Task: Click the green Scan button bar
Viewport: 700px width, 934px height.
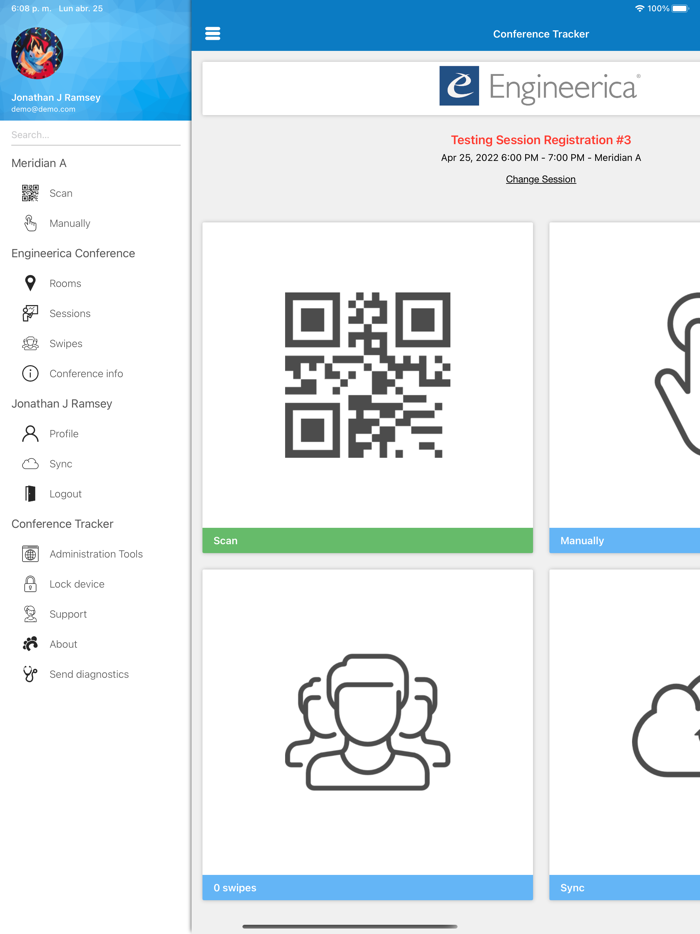Action: [368, 540]
